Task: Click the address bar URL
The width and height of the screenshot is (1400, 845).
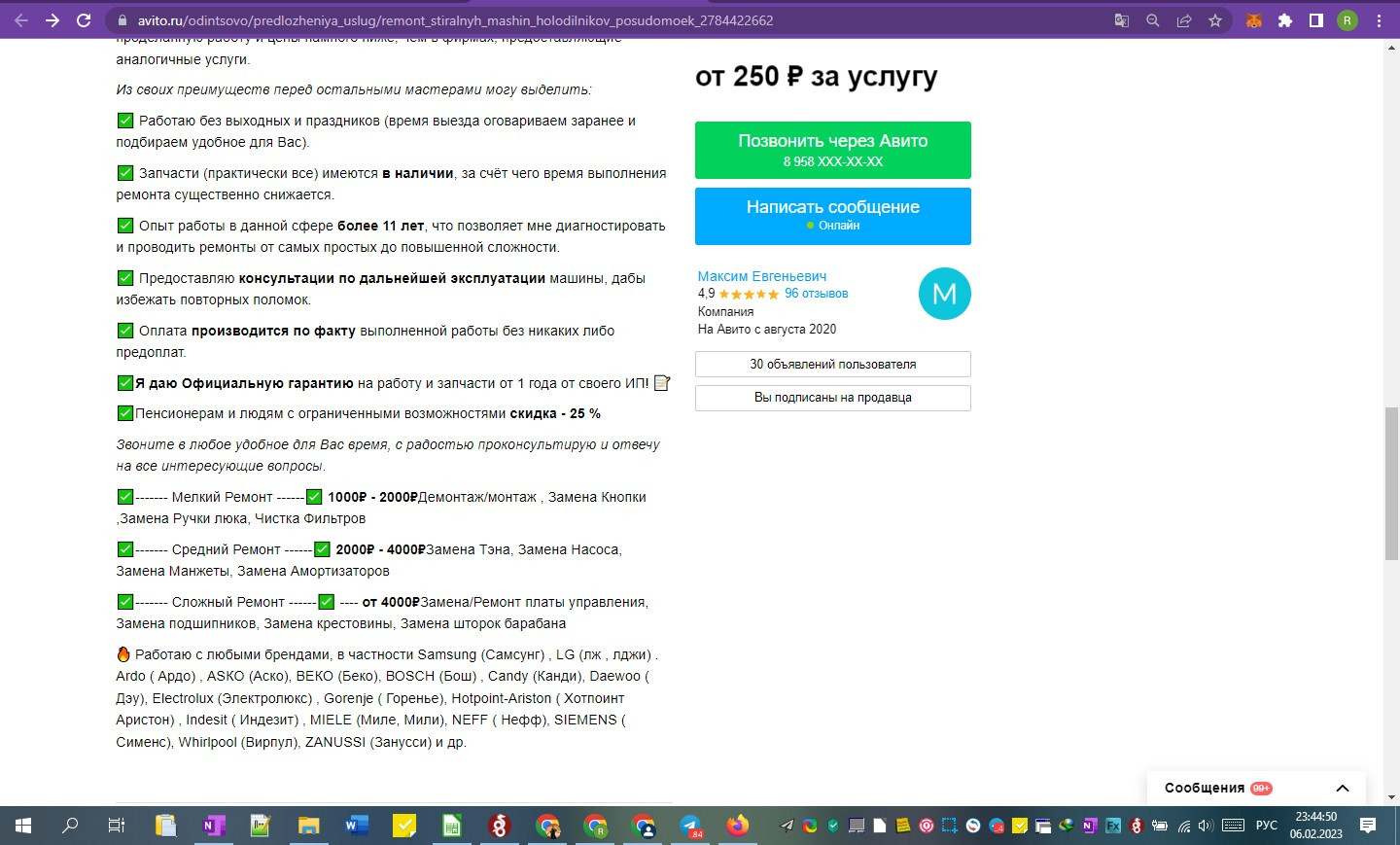Action: [455, 20]
